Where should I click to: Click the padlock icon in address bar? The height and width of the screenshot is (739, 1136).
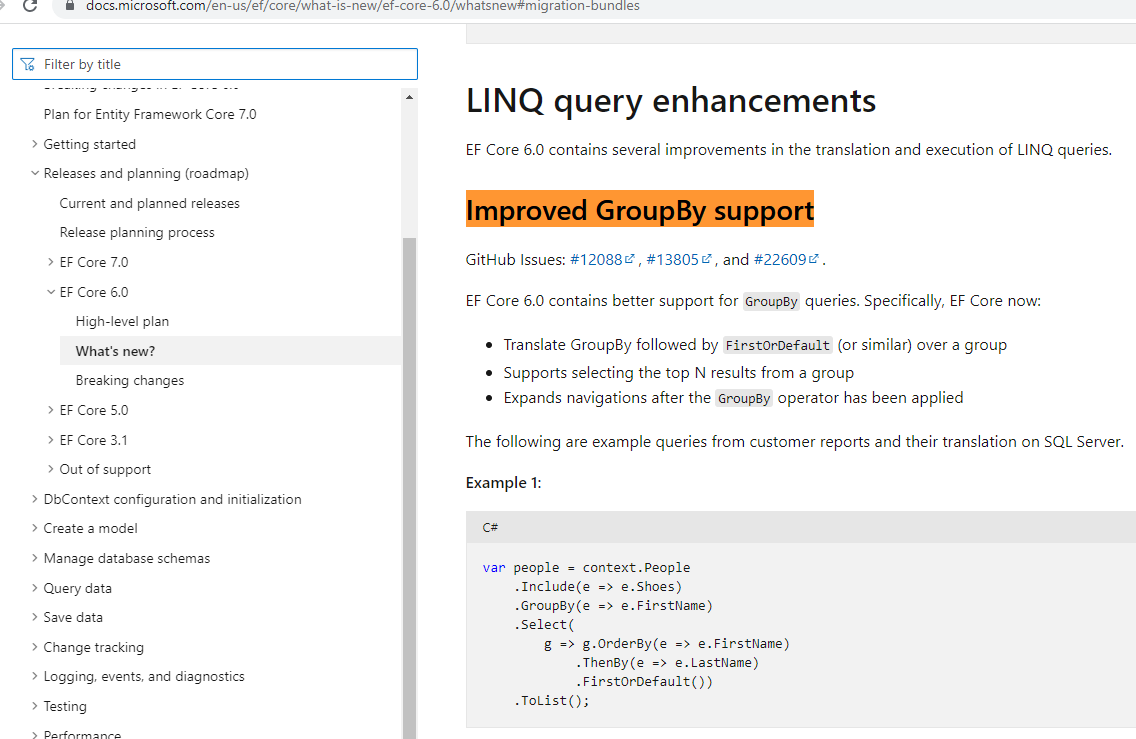70,6
